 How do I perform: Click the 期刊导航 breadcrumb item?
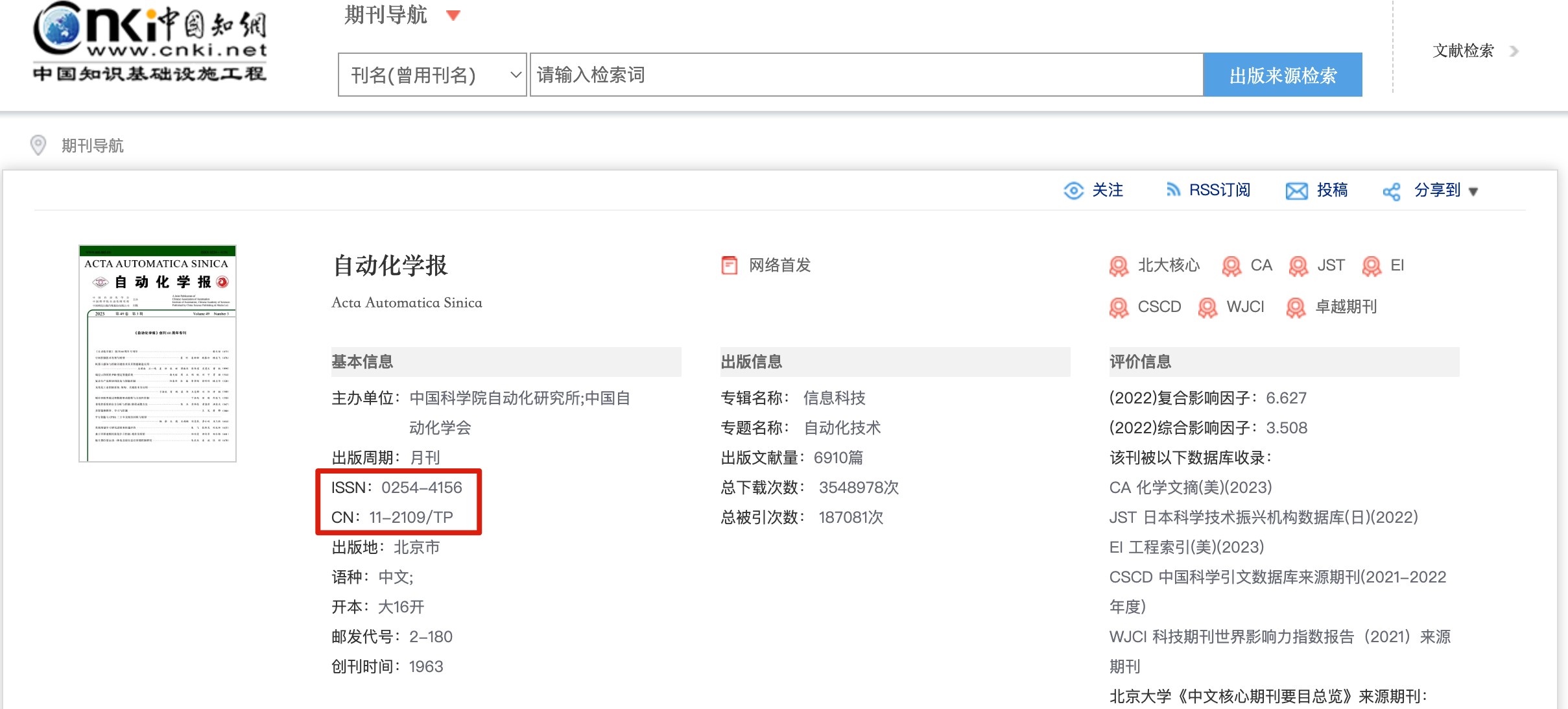tap(93, 146)
